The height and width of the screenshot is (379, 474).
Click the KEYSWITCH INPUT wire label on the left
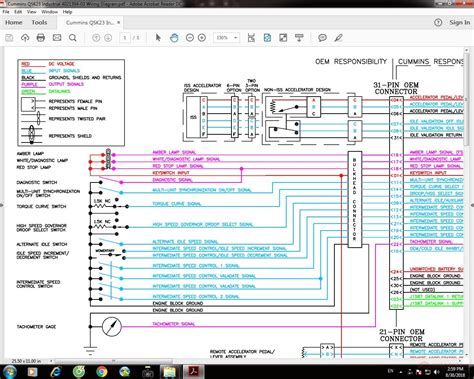171,173
